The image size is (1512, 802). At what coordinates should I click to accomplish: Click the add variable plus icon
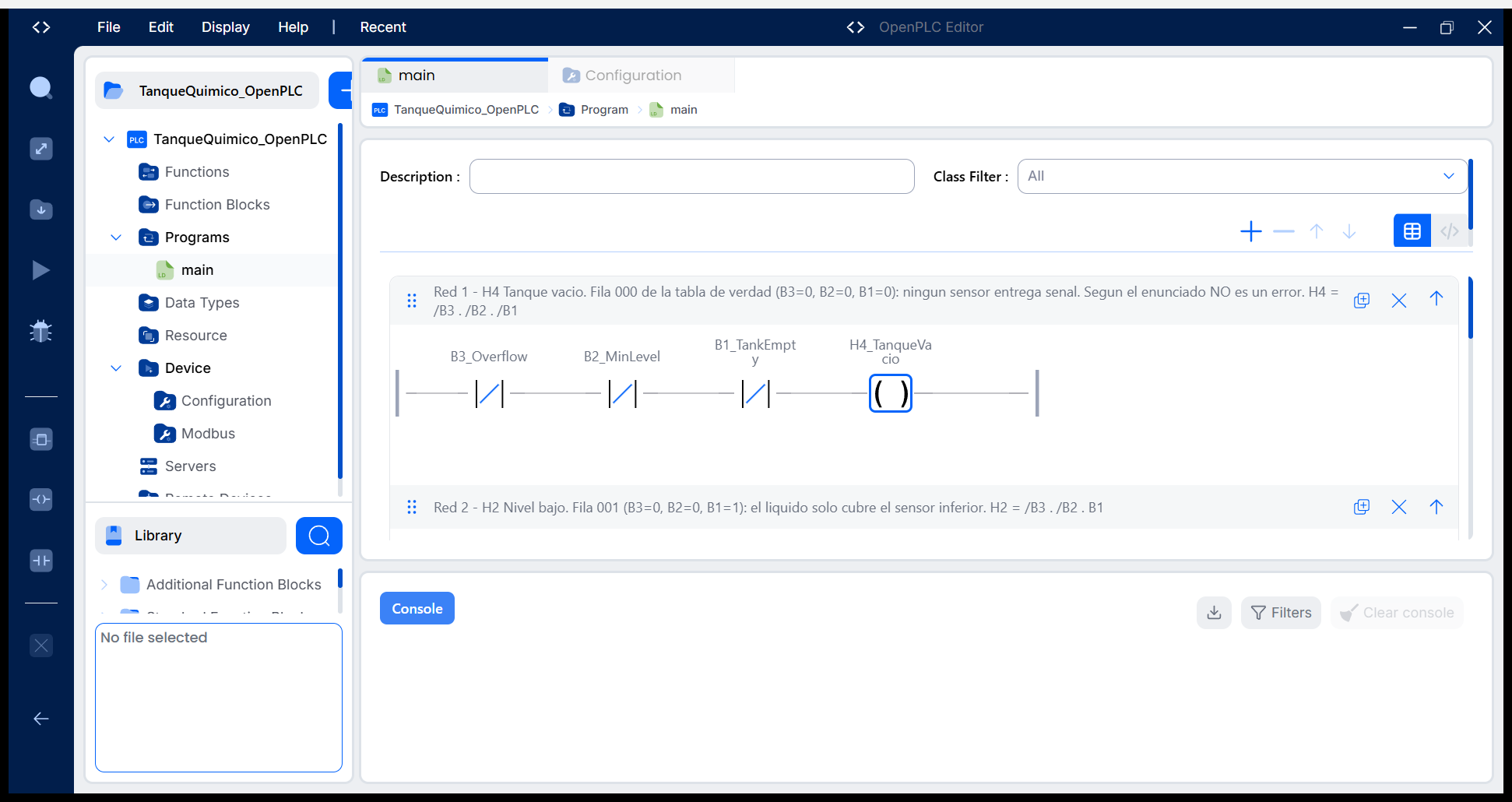pyautogui.click(x=1251, y=231)
